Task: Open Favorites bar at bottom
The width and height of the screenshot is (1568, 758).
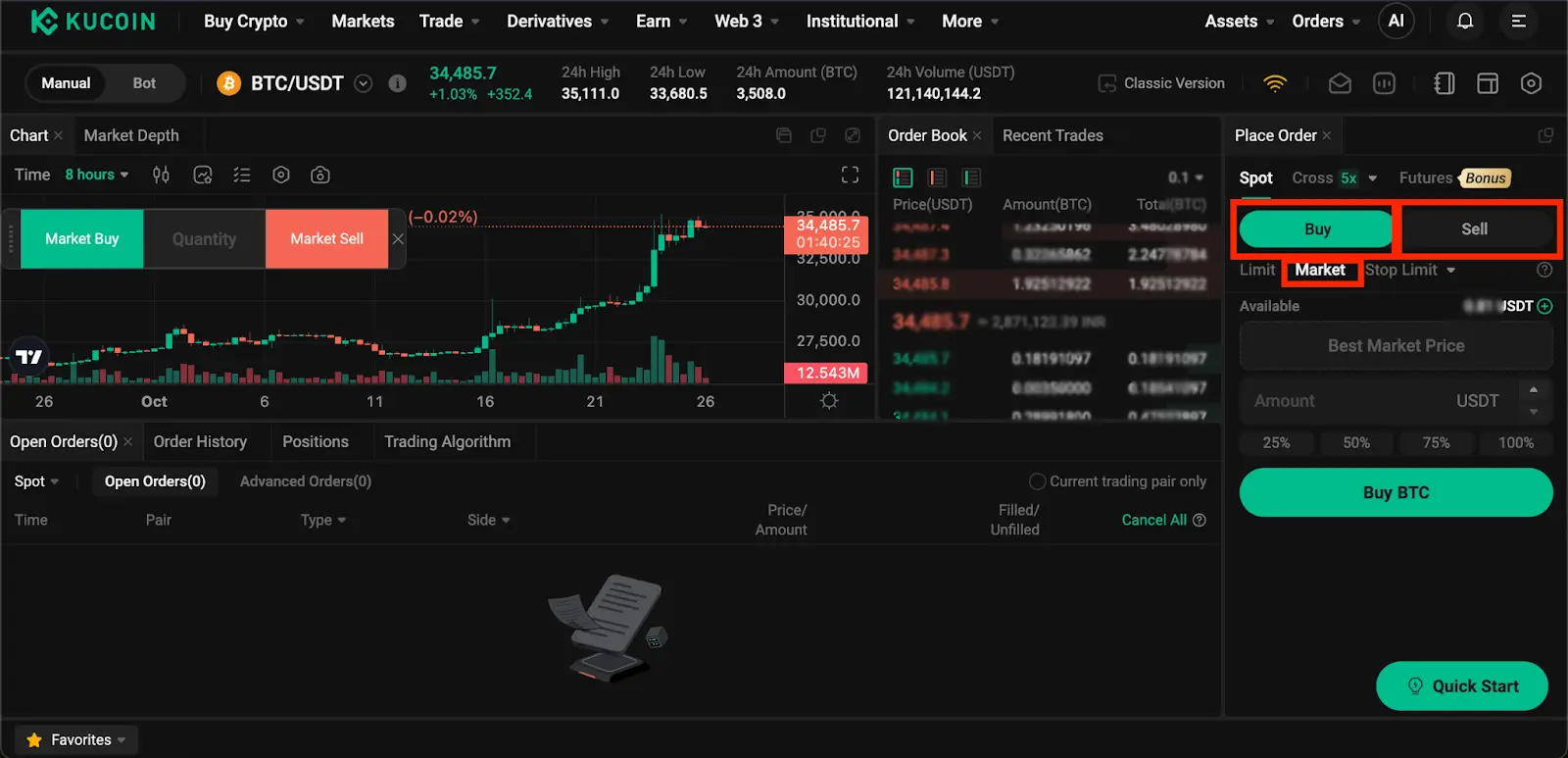Action: click(76, 740)
